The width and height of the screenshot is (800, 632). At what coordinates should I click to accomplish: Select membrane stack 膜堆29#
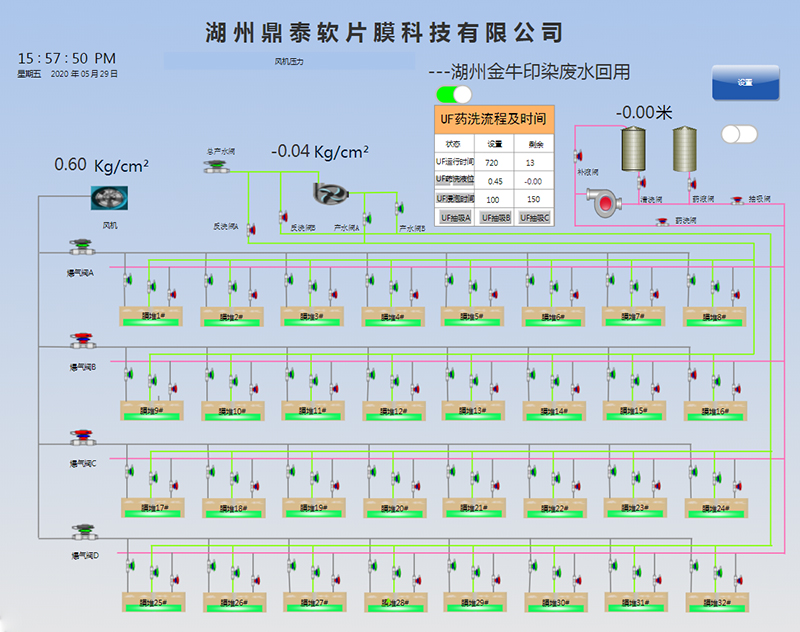tap(475, 602)
